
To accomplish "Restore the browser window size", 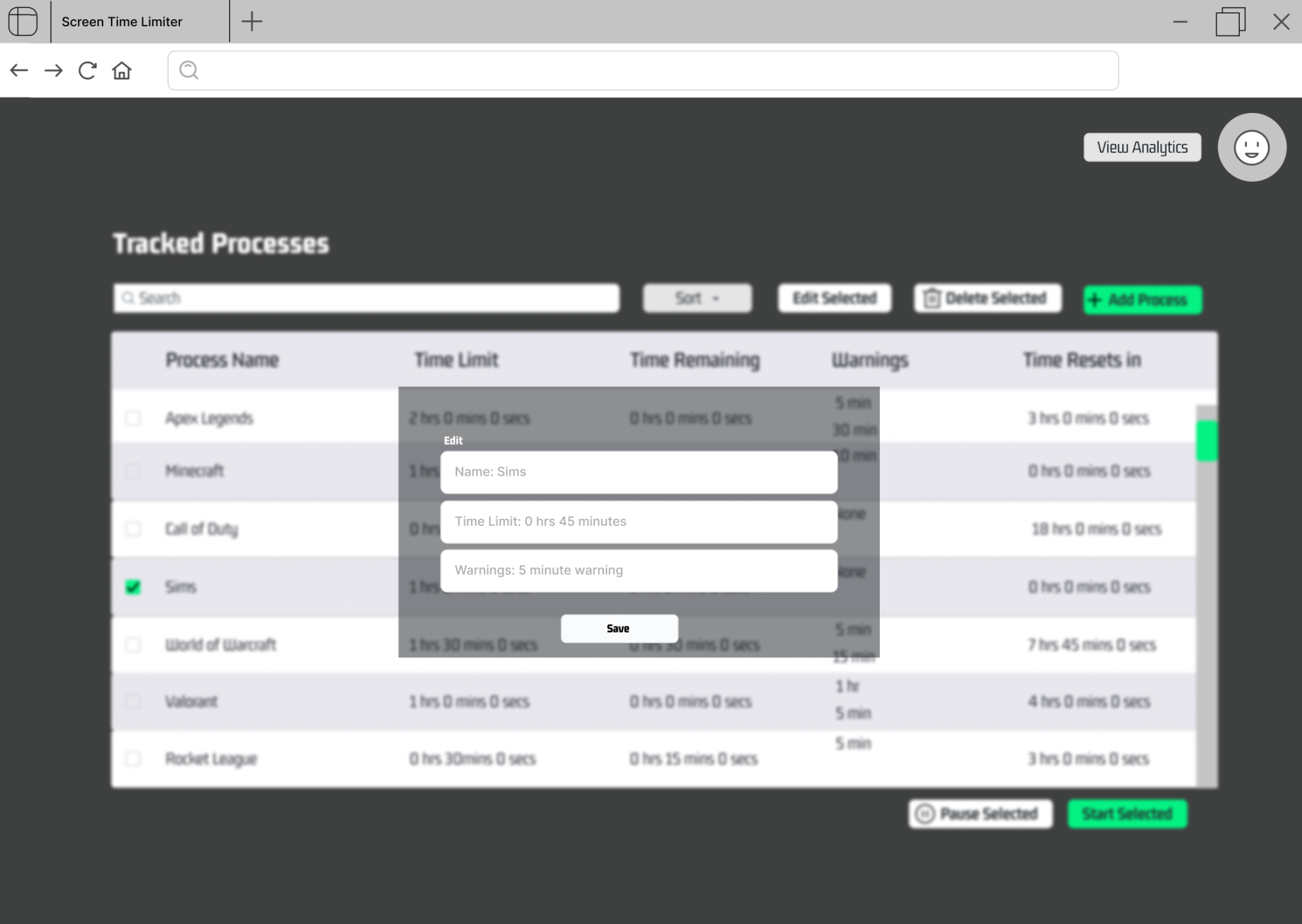I will [1230, 21].
